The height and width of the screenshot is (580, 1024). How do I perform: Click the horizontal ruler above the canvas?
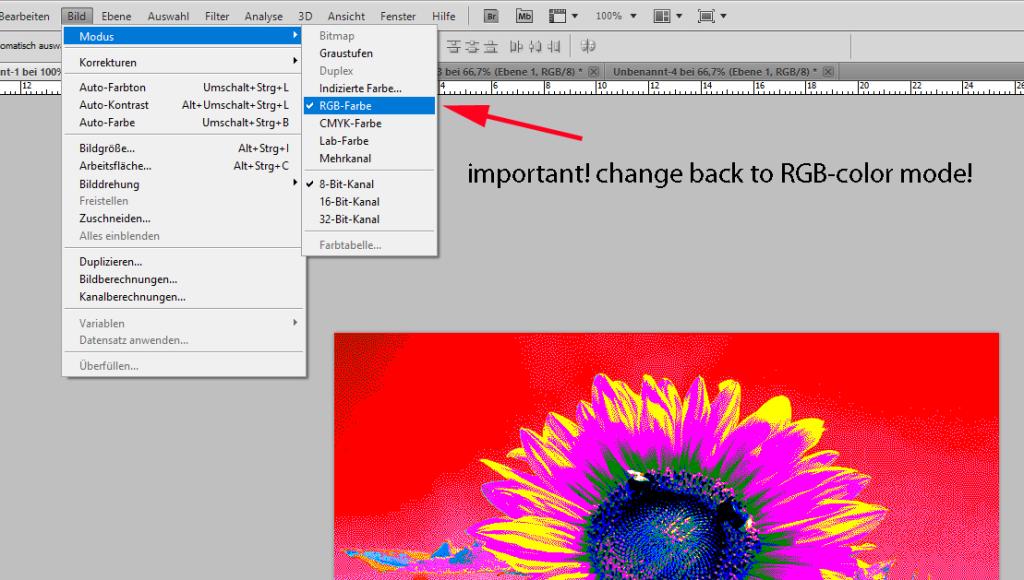click(700, 88)
